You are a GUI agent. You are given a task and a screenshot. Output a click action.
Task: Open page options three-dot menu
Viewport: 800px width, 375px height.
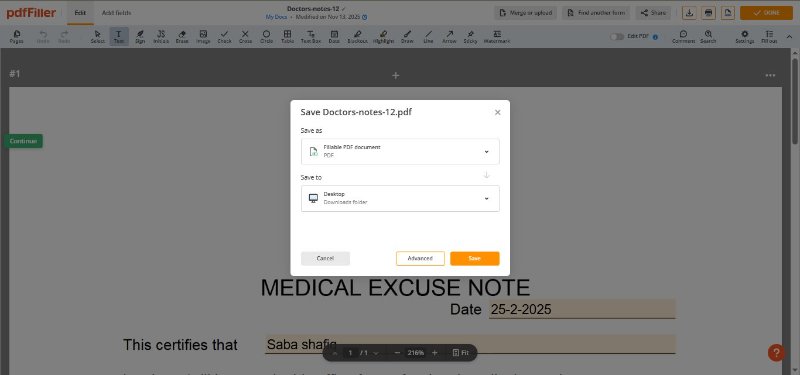(x=770, y=76)
